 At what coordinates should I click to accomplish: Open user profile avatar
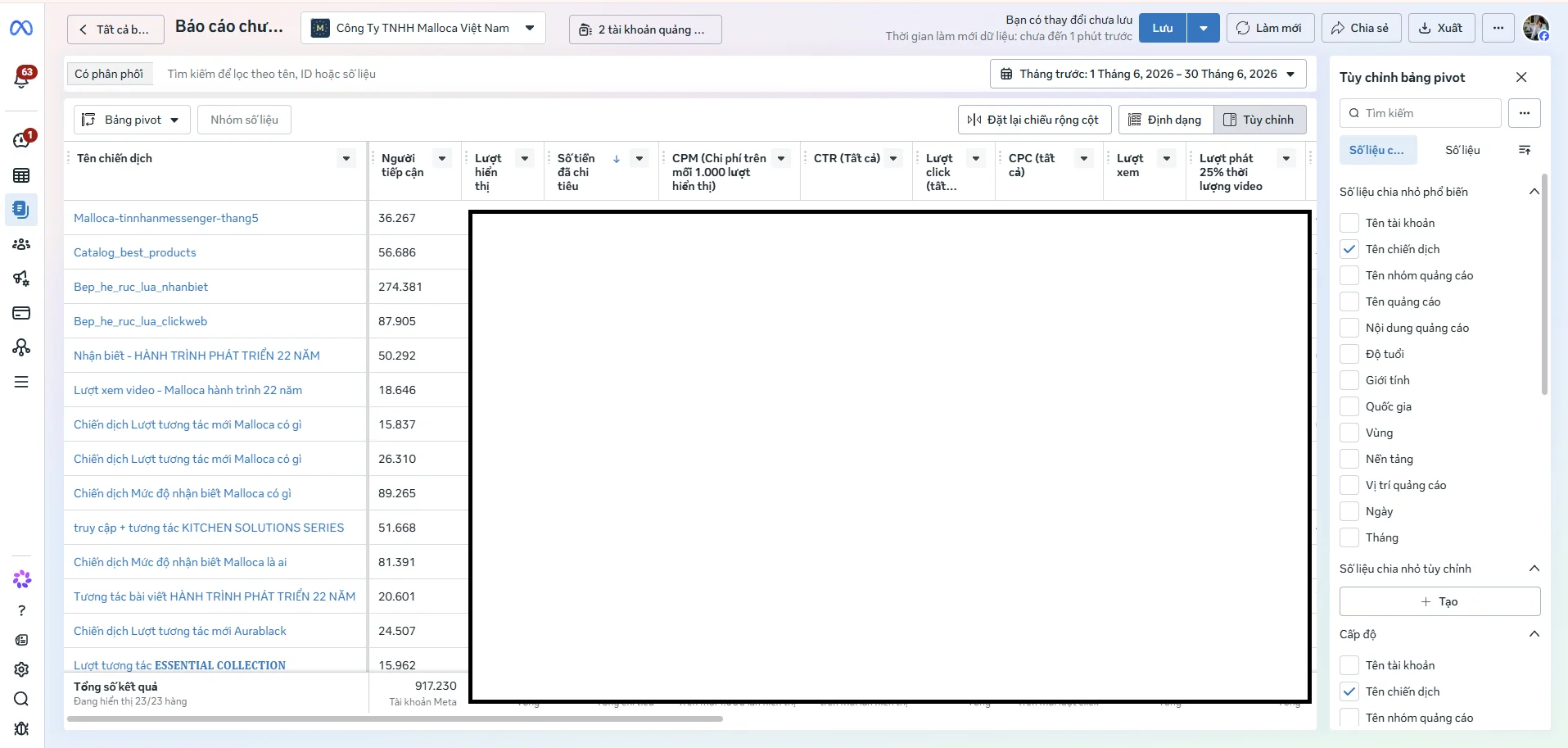point(1536,28)
